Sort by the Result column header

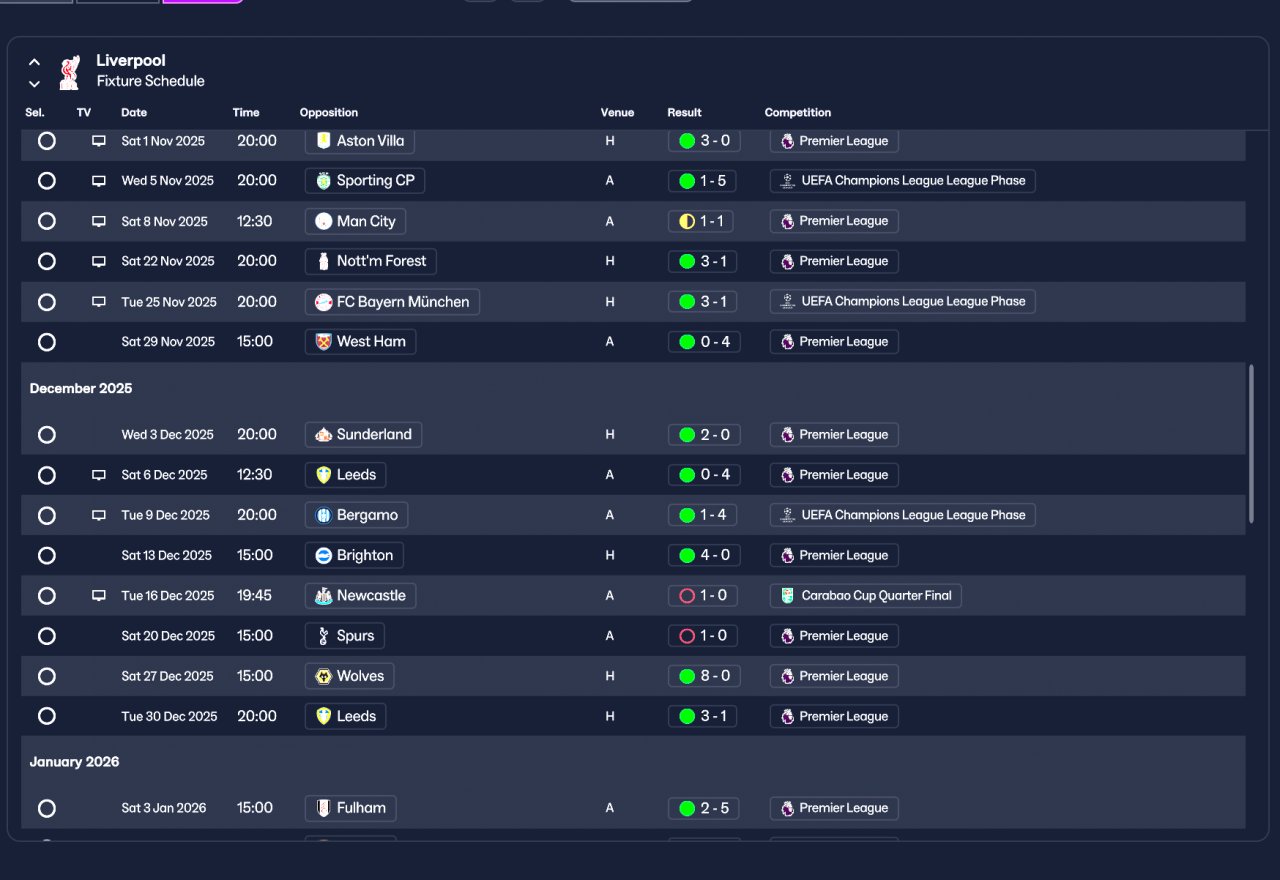pyautogui.click(x=685, y=112)
